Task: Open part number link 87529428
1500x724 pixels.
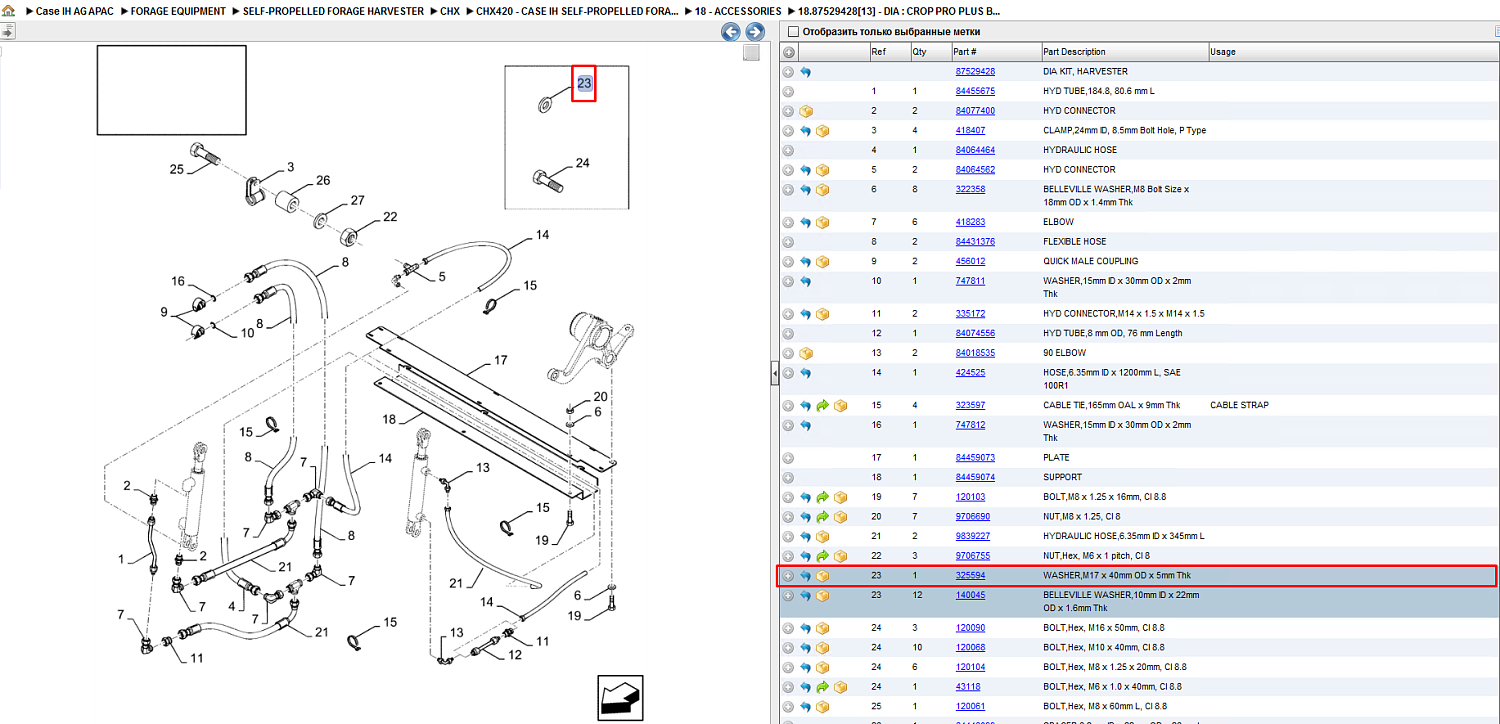Action: tap(975, 72)
